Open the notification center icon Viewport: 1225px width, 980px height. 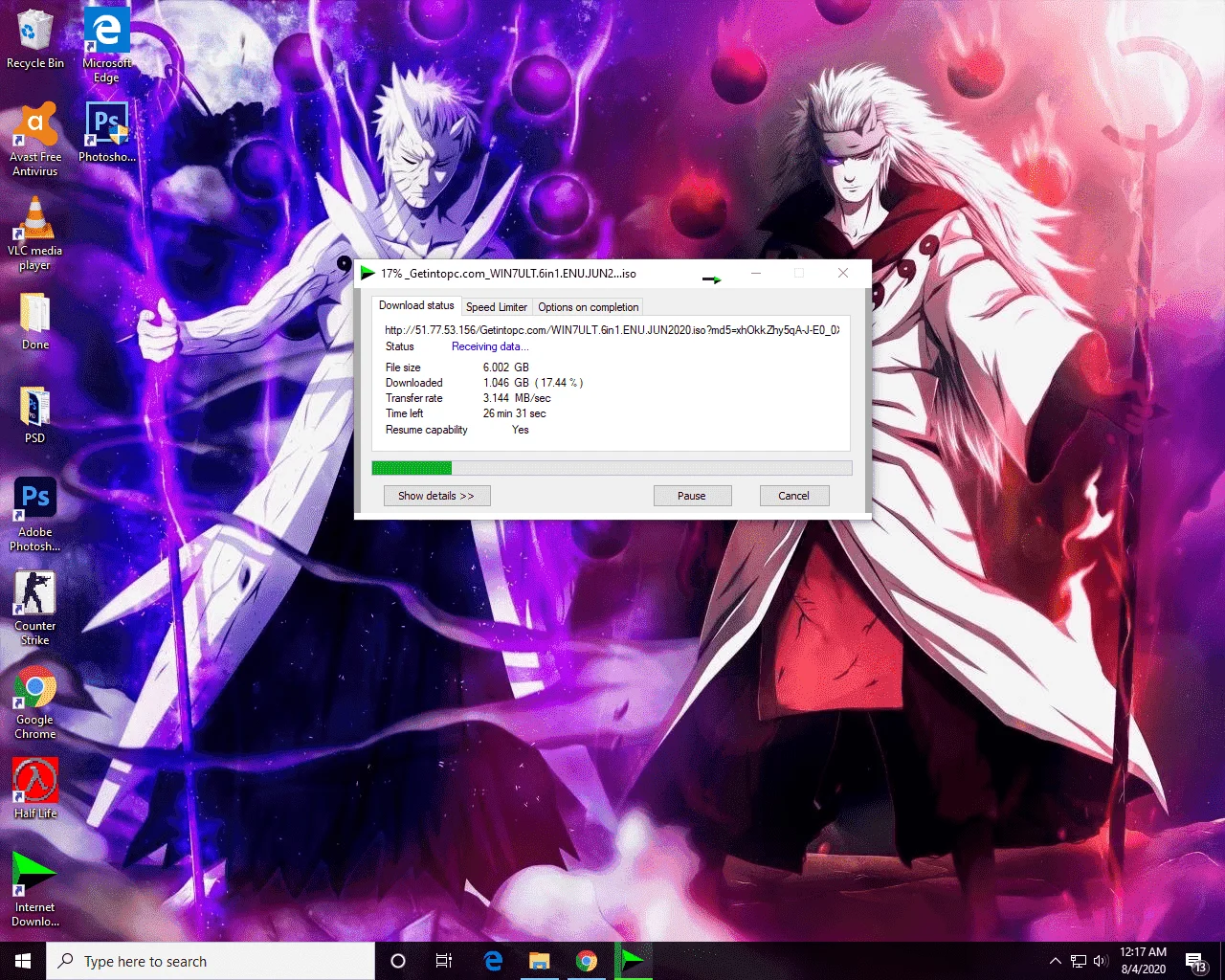tap(1195, 961)
